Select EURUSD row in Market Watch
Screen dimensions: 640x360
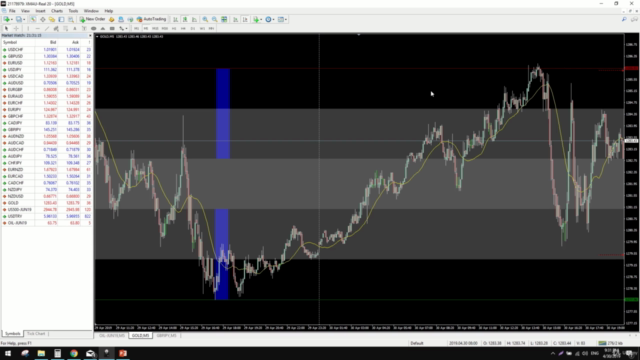click(x=47, y=63)
